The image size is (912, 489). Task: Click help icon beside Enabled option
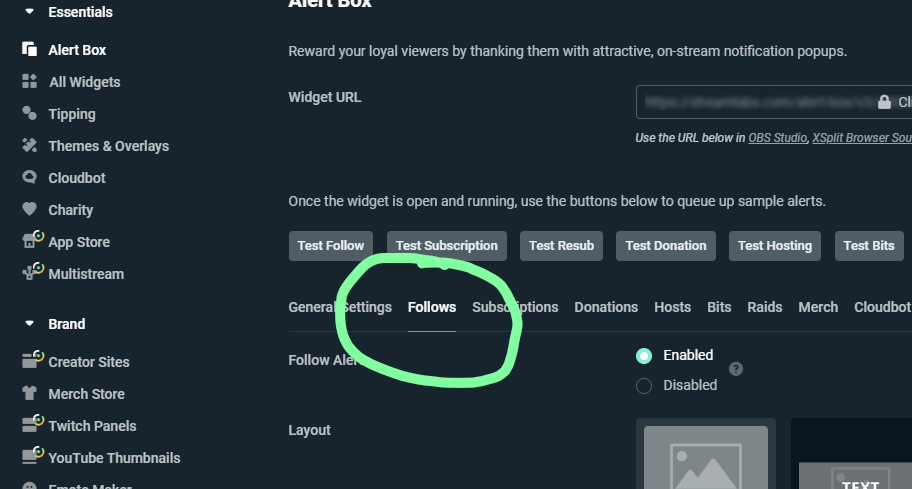click(736, 369)
